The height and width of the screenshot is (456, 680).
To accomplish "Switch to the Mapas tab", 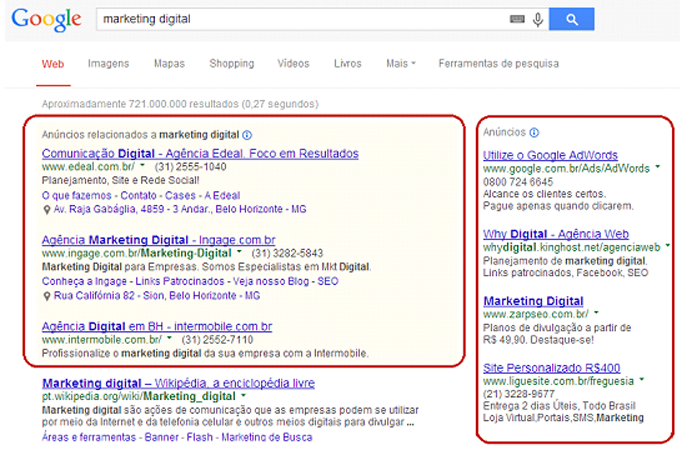I will coord(169,64).
